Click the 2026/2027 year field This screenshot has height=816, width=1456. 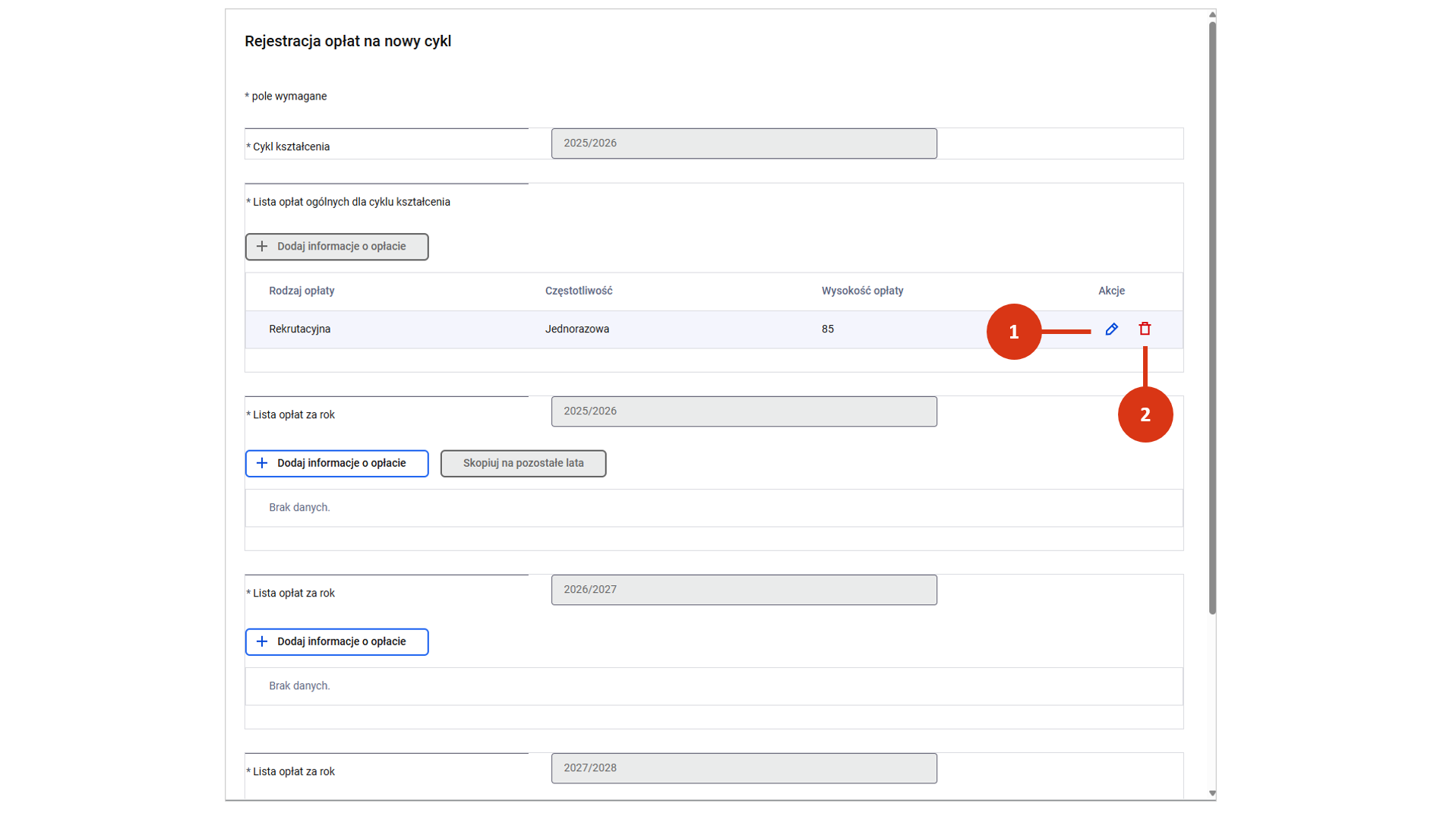(744, 590)
